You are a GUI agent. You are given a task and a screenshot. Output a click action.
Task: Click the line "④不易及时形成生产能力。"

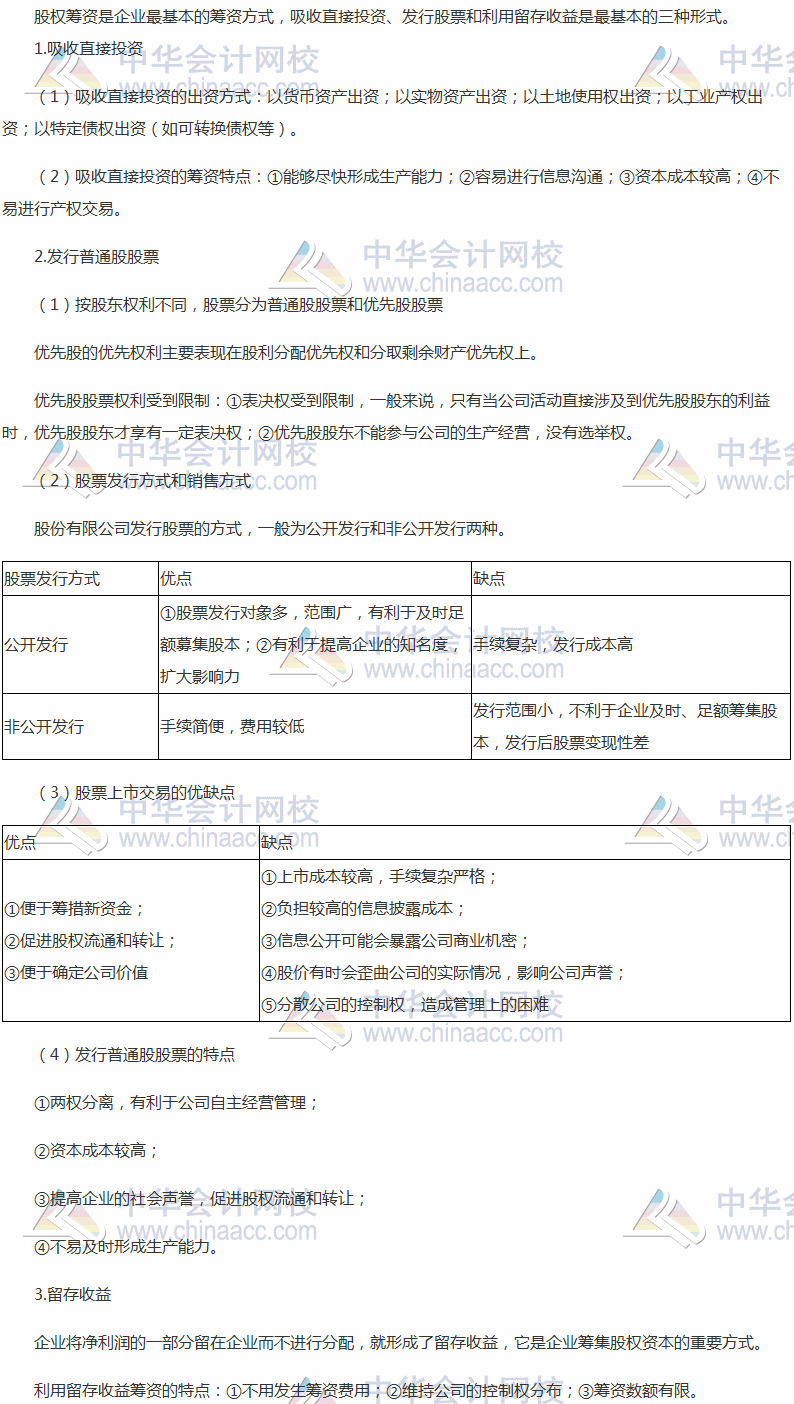pyautogui.click(x=126, y=1246)
